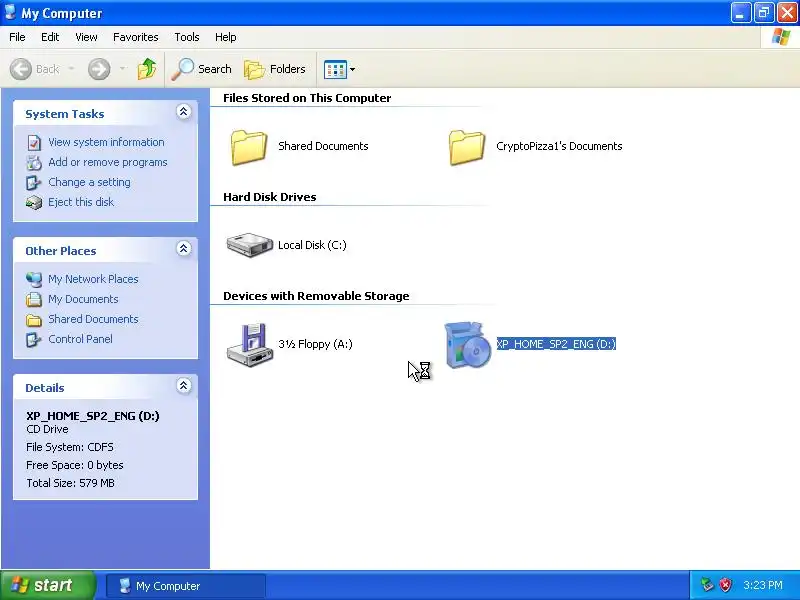This screenshot has width=800, height=600.
Task: Open My Network Places link
Action: (93, 279)
